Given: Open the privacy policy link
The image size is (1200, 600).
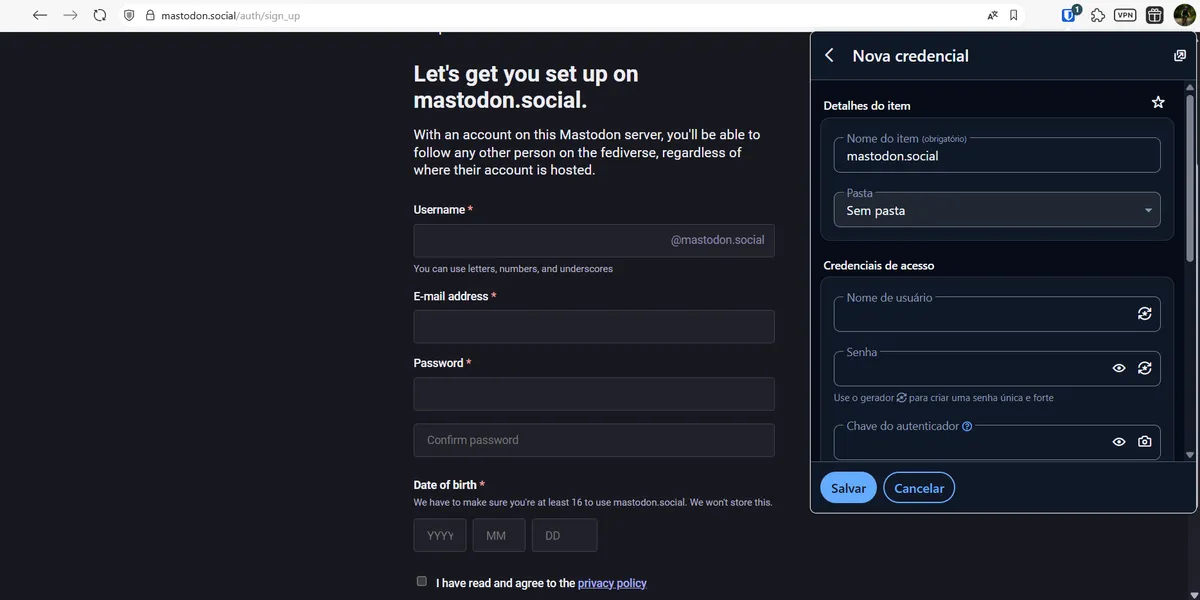Looking at the screenshot, I should pos(612,582).
